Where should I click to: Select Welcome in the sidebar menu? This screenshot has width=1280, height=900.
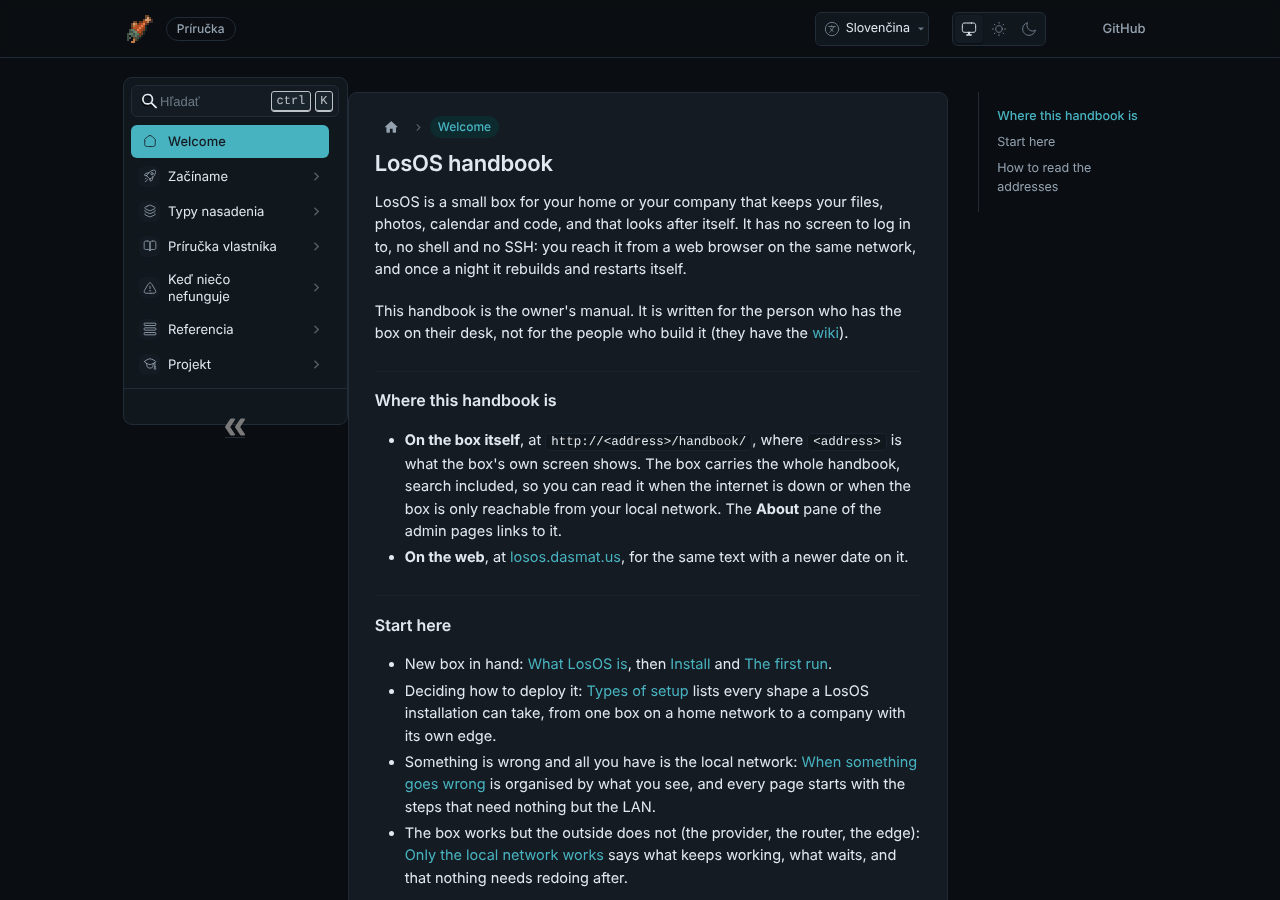coord(230,141)
